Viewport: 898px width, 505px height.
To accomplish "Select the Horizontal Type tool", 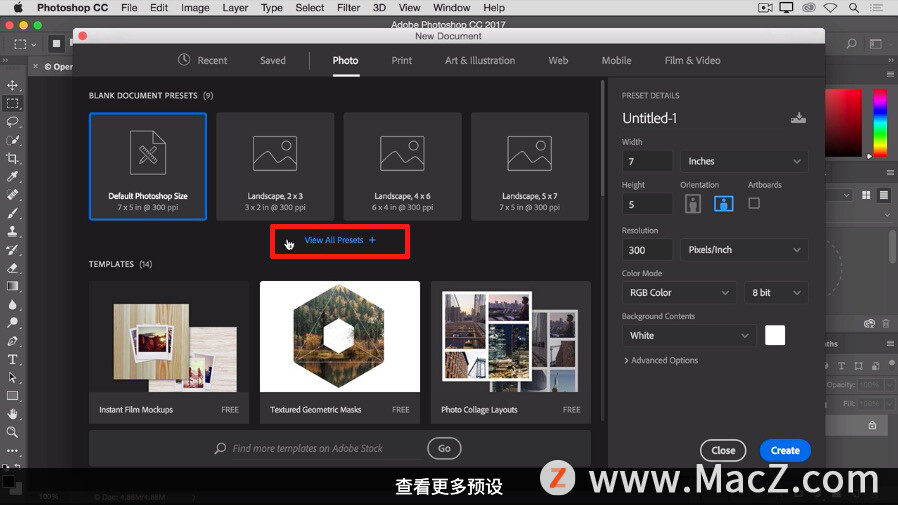I will pyautogui.click(x=12, y=360).
